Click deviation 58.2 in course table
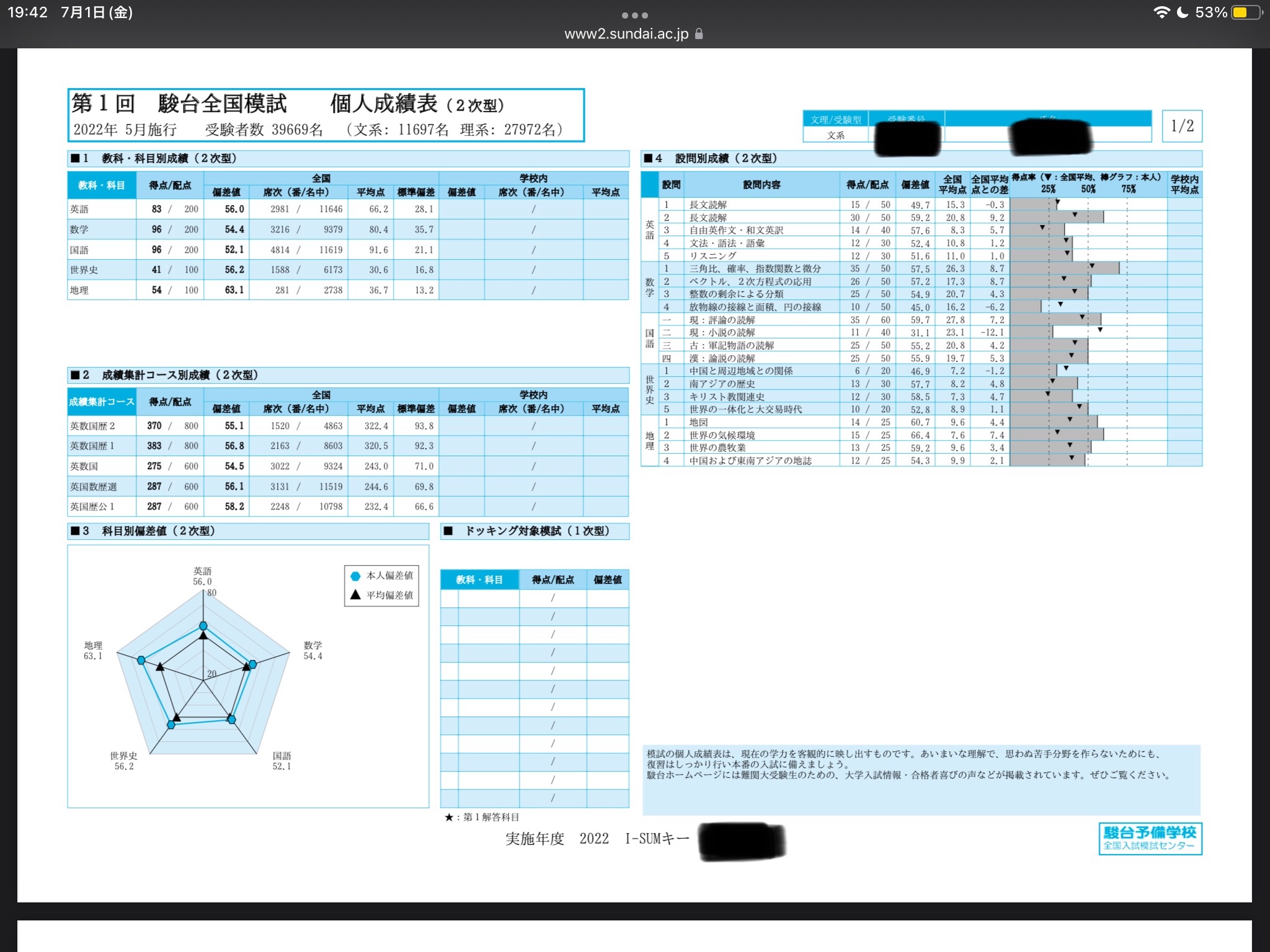The width and height of the screenshot is (1270, 952). tap(234, 506)
